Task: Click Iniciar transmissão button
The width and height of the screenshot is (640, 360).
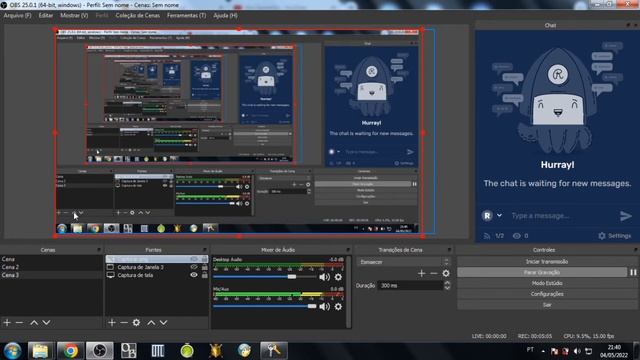Action: (547, 262)
